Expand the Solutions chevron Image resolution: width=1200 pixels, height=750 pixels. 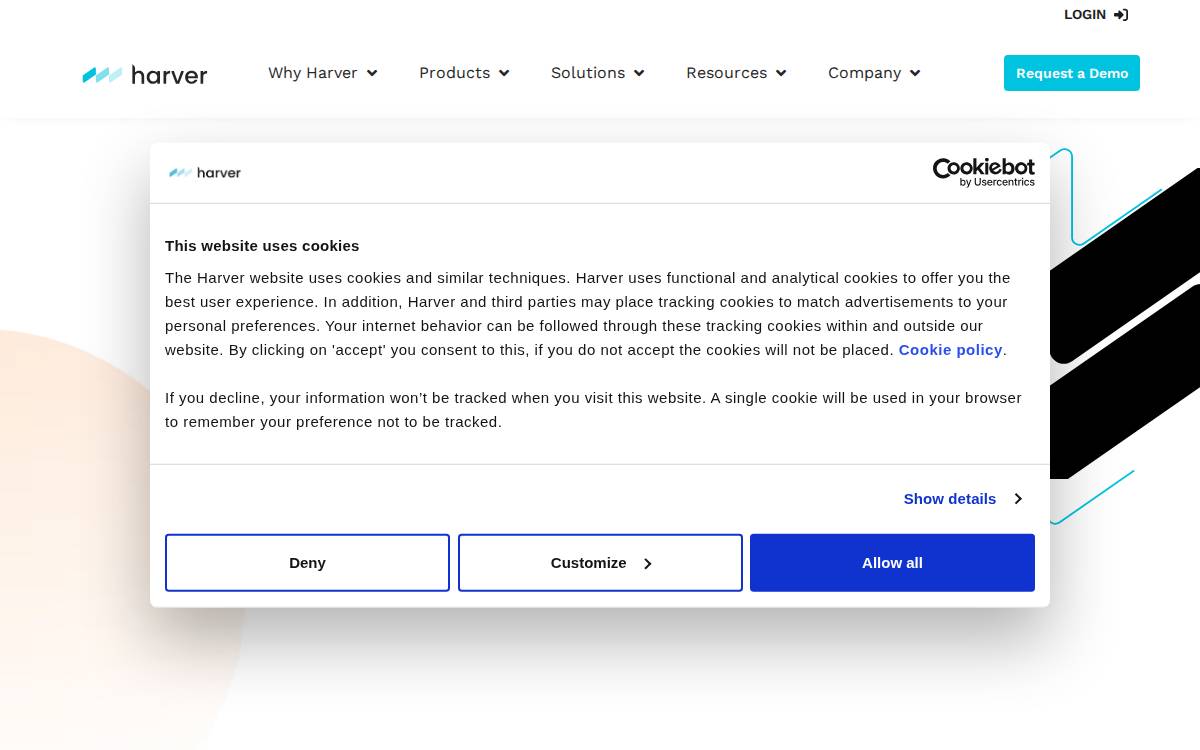[639, 73]
